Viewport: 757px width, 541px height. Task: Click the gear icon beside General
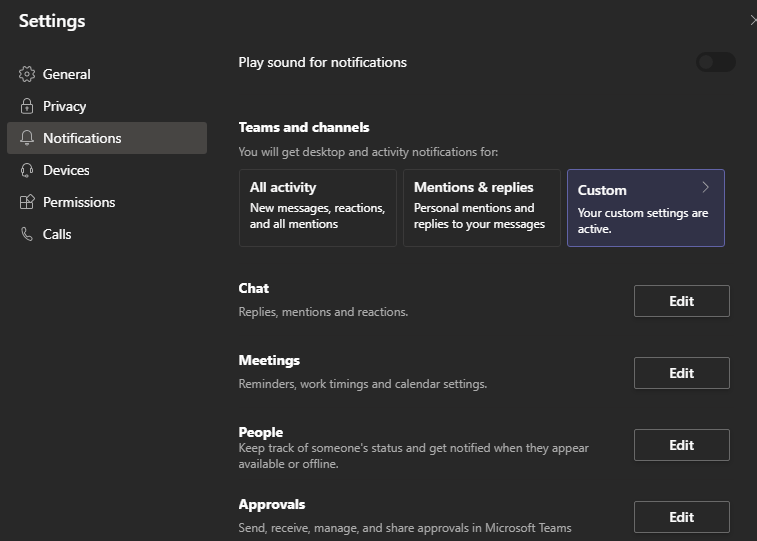pos(27,74)
